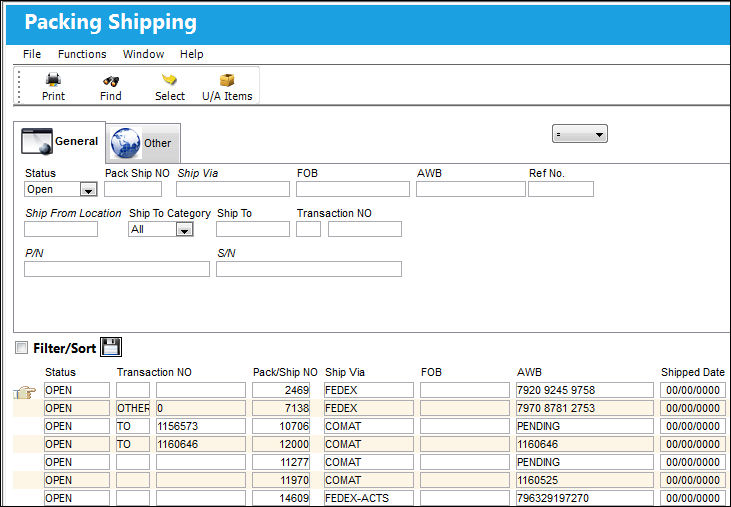Click the Find binoculars icon
Image resolution: width=731 pixels, height=507 pixels.
(x=110, y=81)
